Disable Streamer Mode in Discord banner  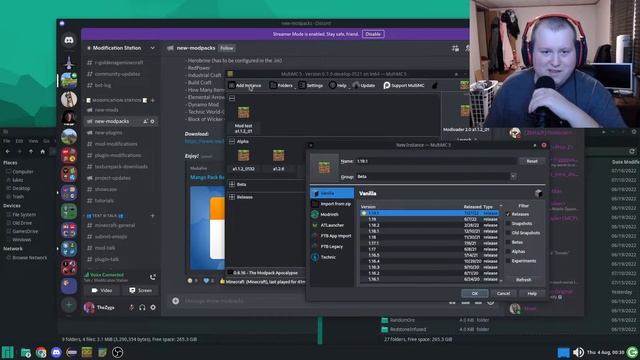(x=373, y=34)
